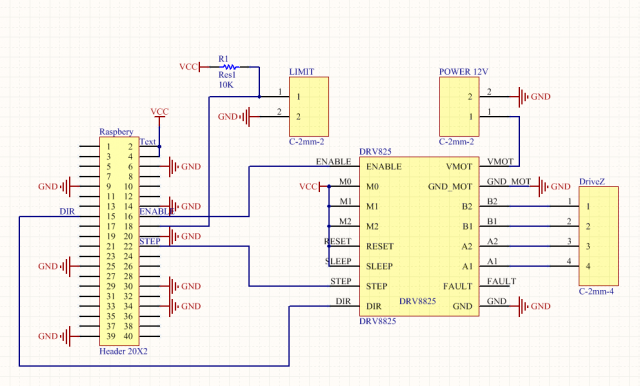Select blue 'STEP' net label near header pin 22
The height and width of the screenshot is (386, 640).
coord(150,241)
